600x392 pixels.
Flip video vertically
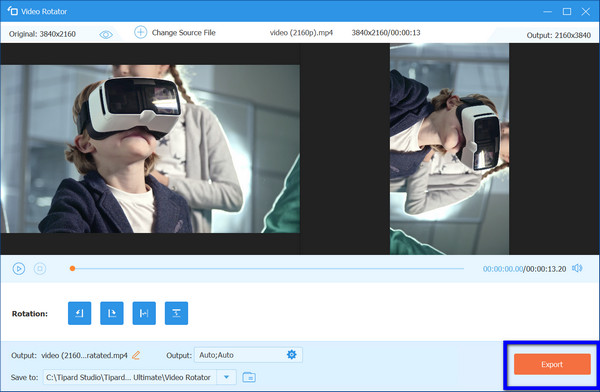click(x=176, y=313)
